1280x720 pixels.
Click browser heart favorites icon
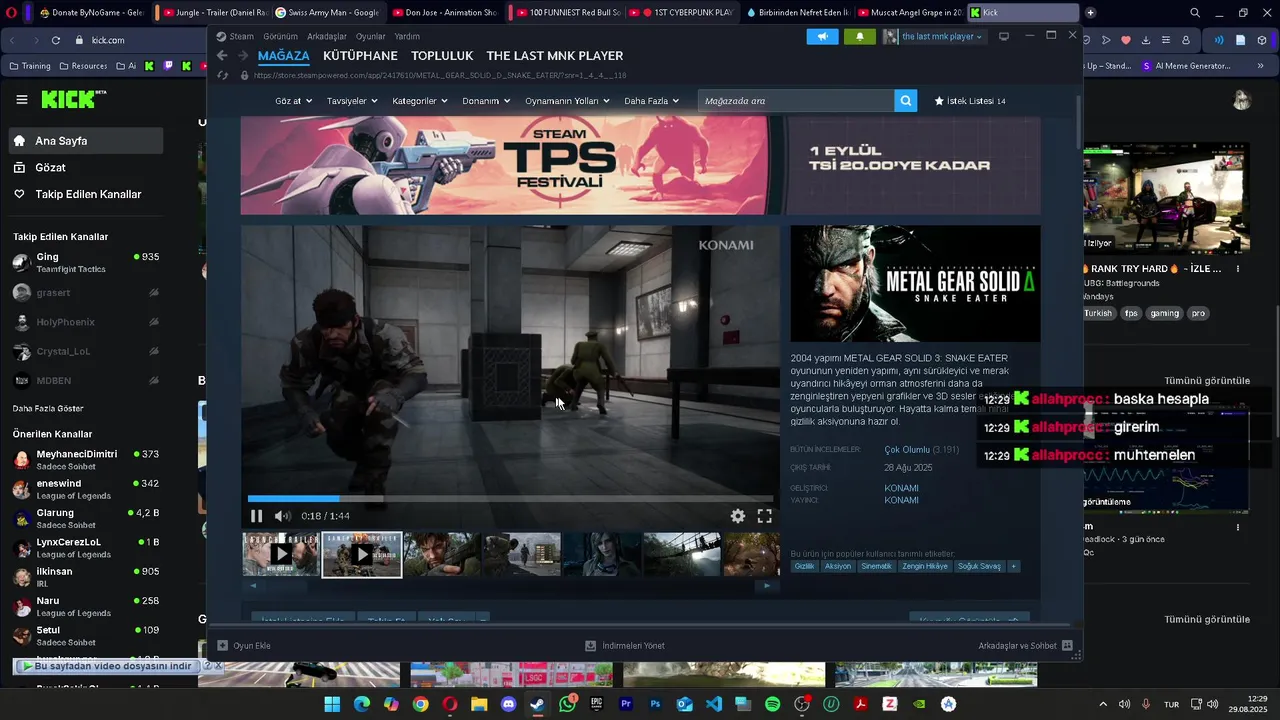coord(1126,40)
